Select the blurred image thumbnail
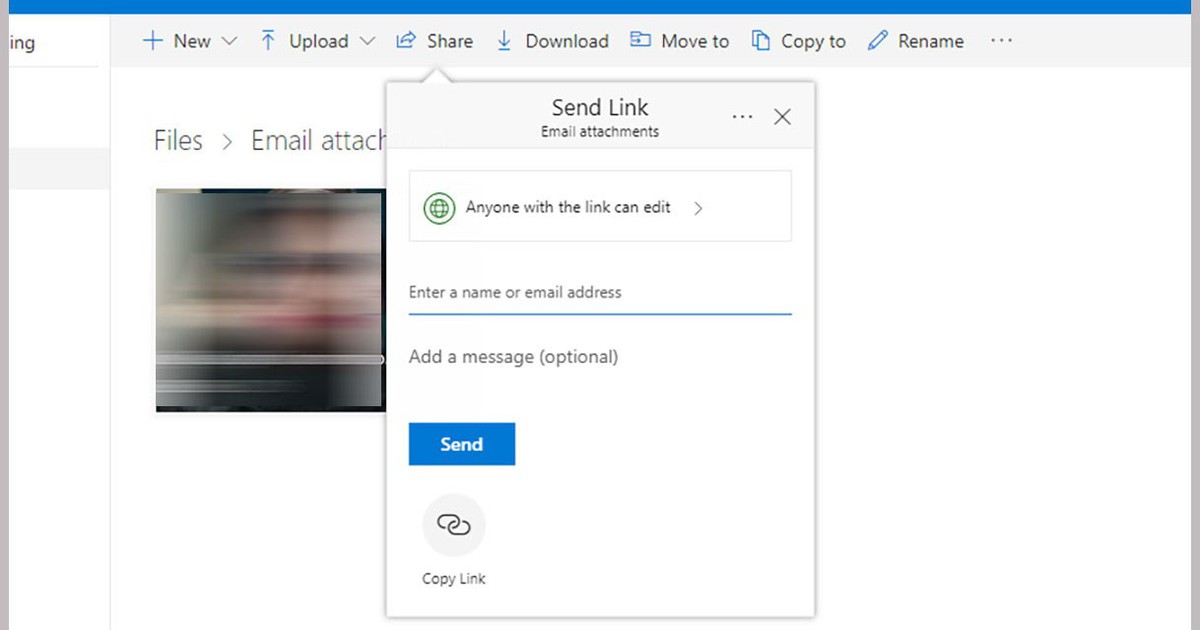The image size is (1200, 630). point(269,300)
